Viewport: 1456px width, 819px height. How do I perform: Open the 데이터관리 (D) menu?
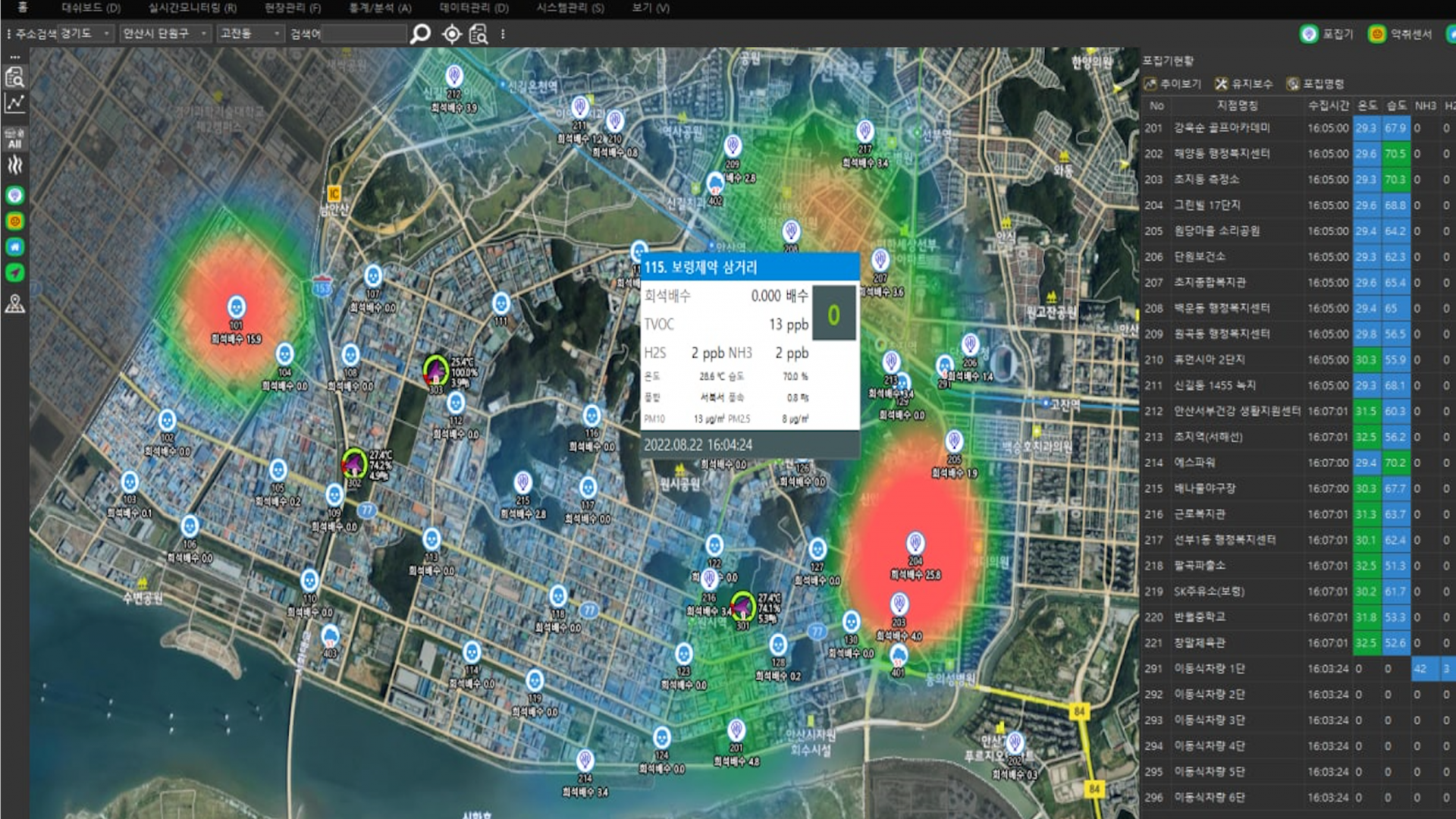tap(474, 8)
